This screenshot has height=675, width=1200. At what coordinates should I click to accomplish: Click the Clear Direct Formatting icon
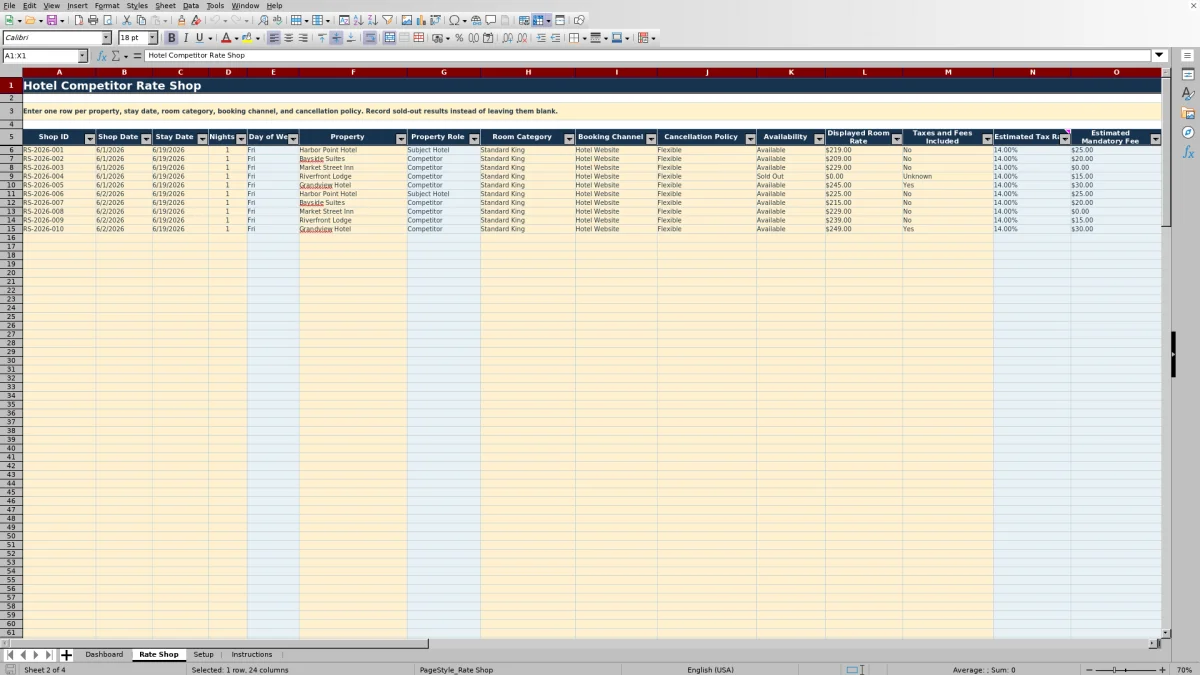196,20
